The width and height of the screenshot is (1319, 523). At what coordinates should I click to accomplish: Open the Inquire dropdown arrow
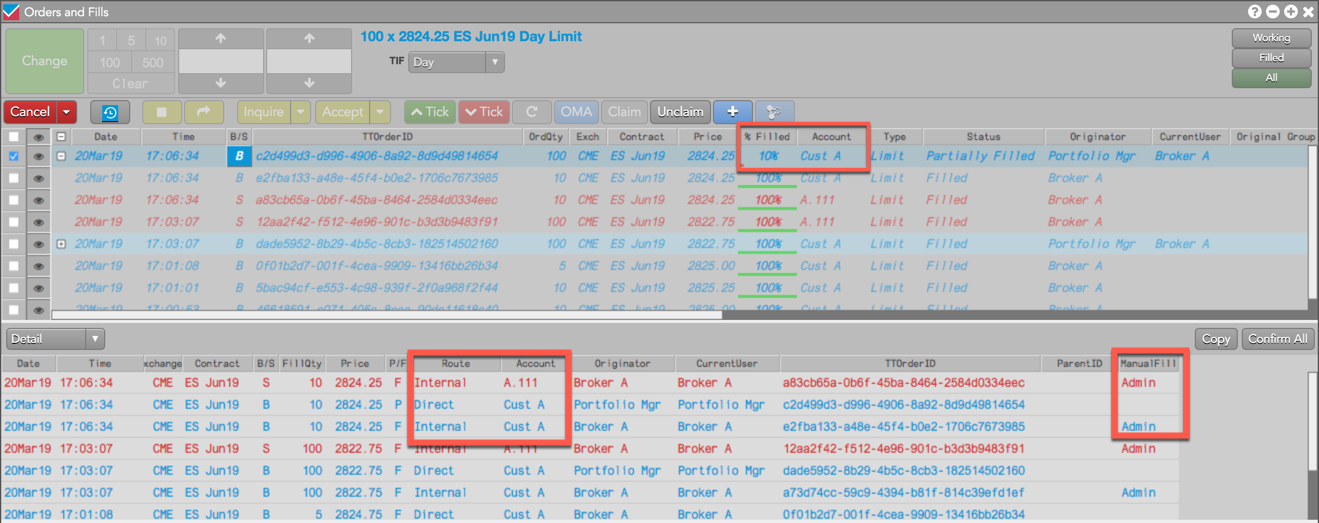[x=300, y=112]
